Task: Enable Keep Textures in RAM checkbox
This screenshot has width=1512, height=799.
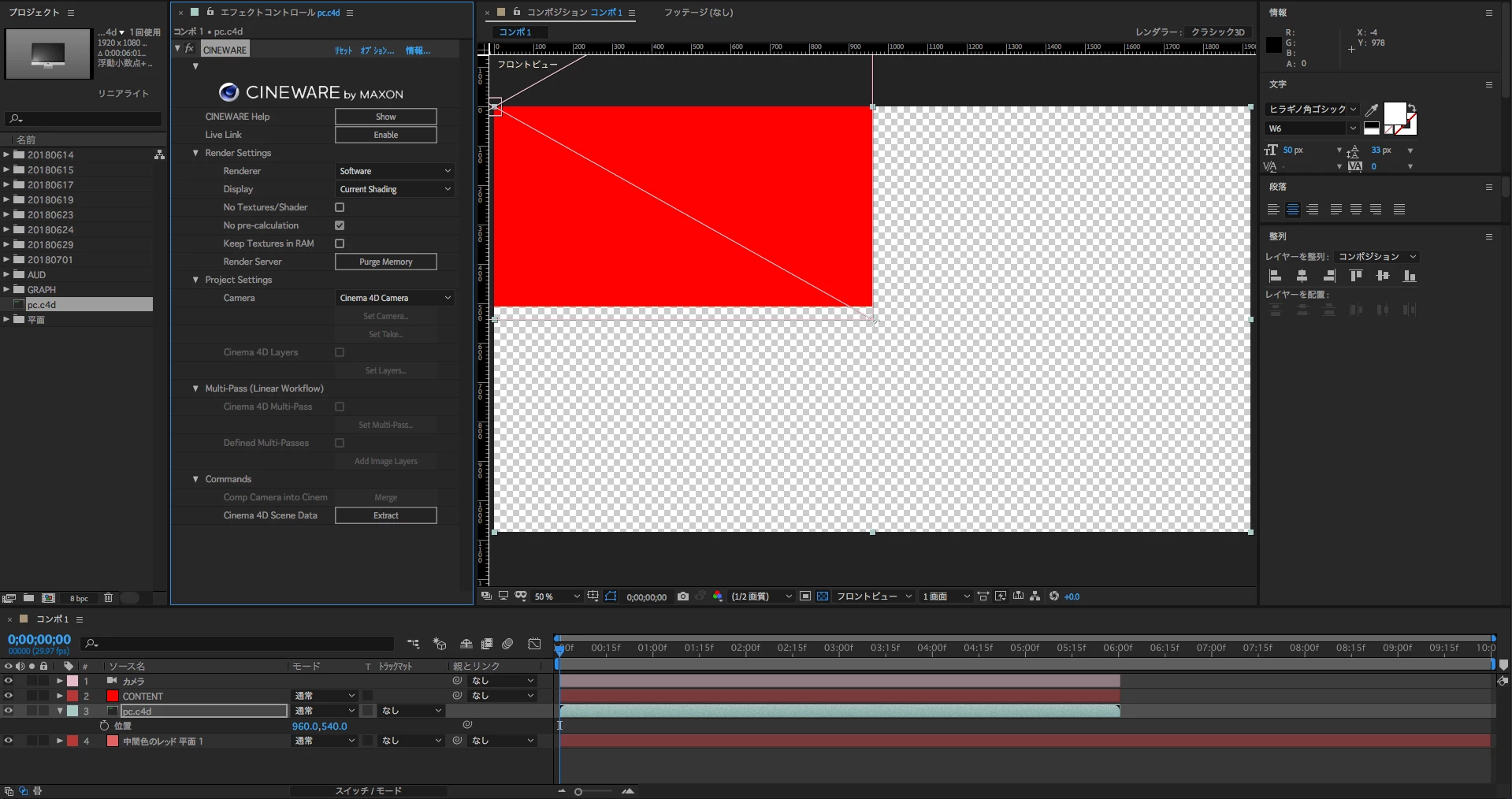Action: [340, 243]
